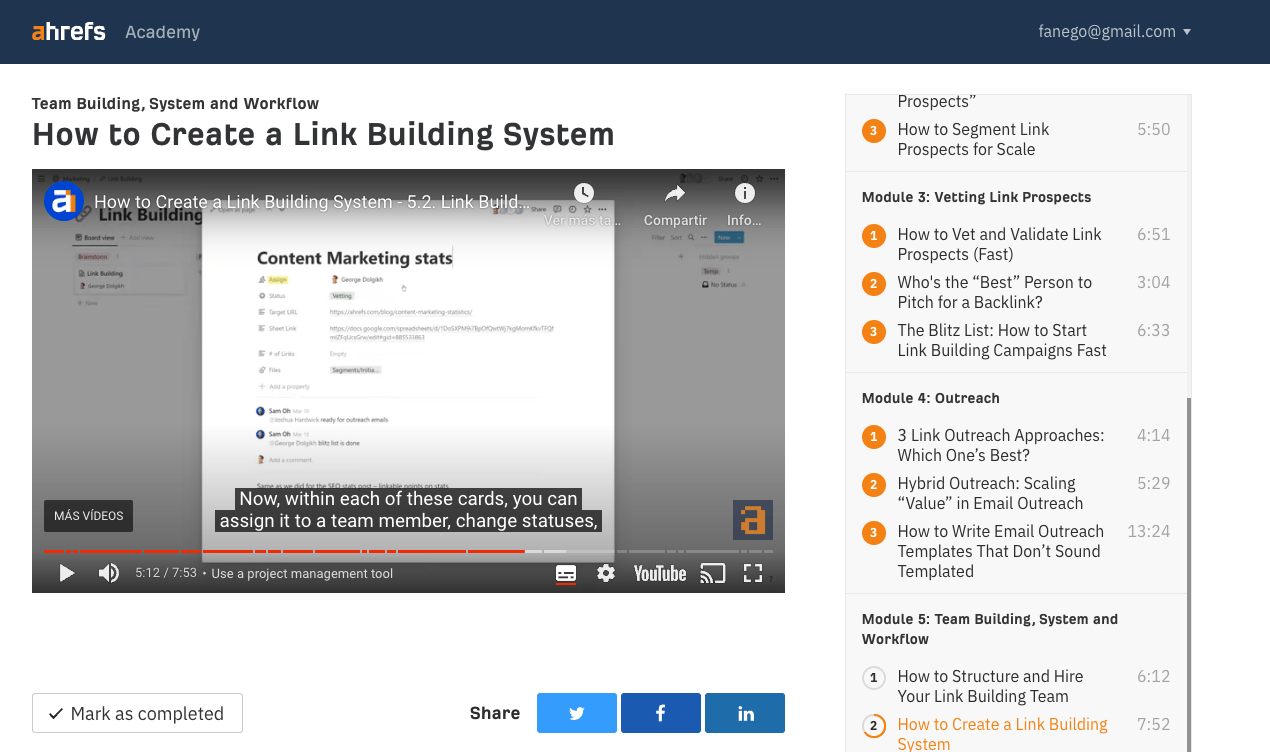Viewport: 1270px width, 752px height.
Task: Mute the video audio
Action: point(108,572)
